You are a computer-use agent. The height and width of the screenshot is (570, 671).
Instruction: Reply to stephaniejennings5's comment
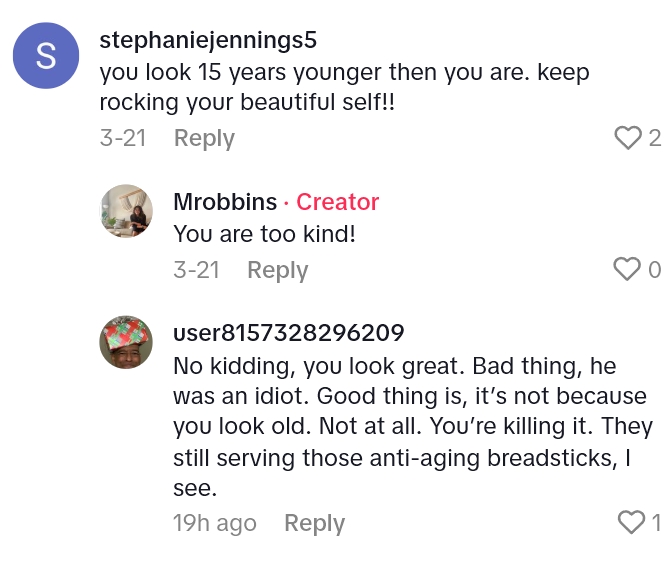(x=204, y=138)
